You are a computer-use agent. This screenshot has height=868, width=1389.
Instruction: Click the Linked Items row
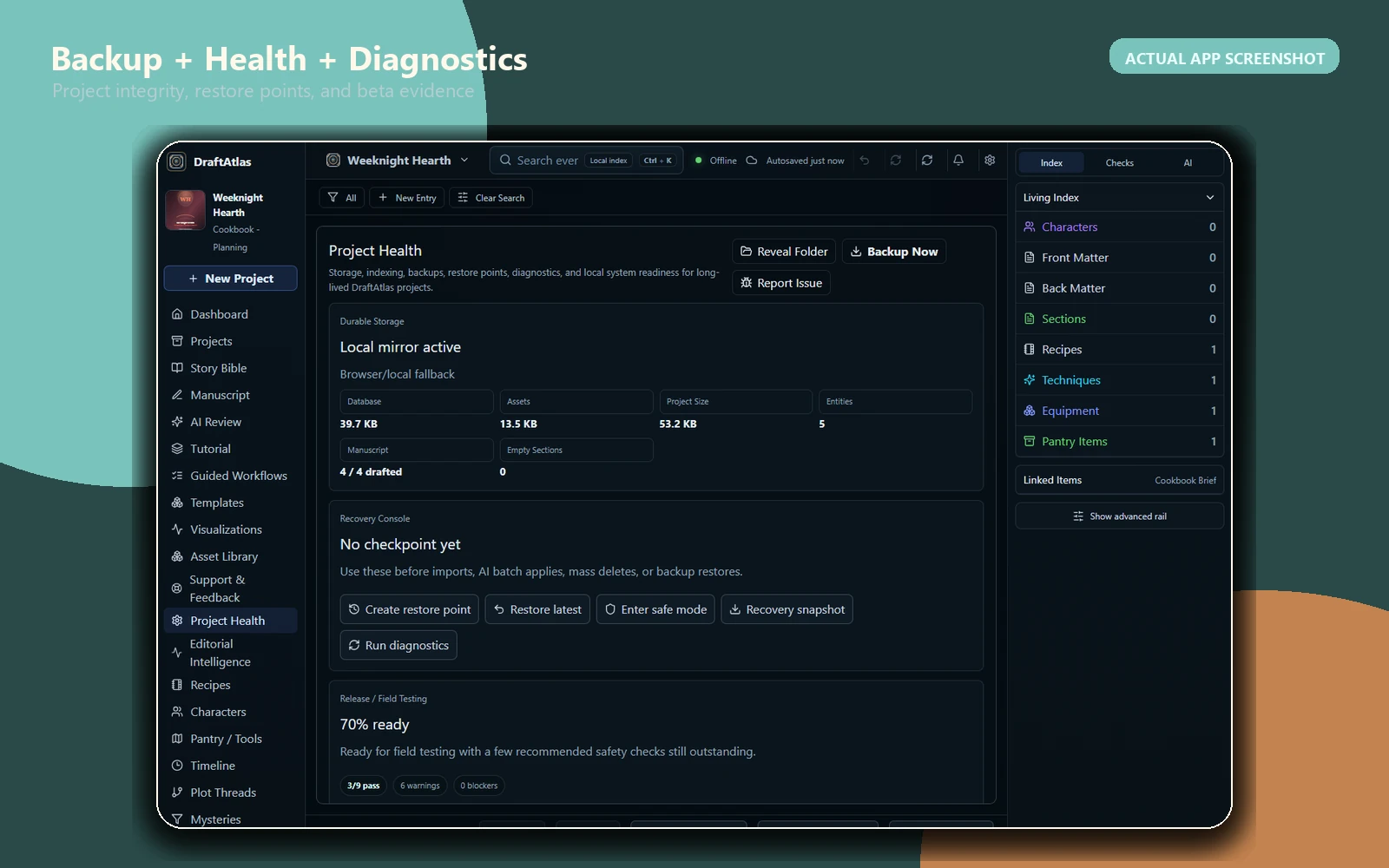pyautogui.click(x=1119, y=480)
